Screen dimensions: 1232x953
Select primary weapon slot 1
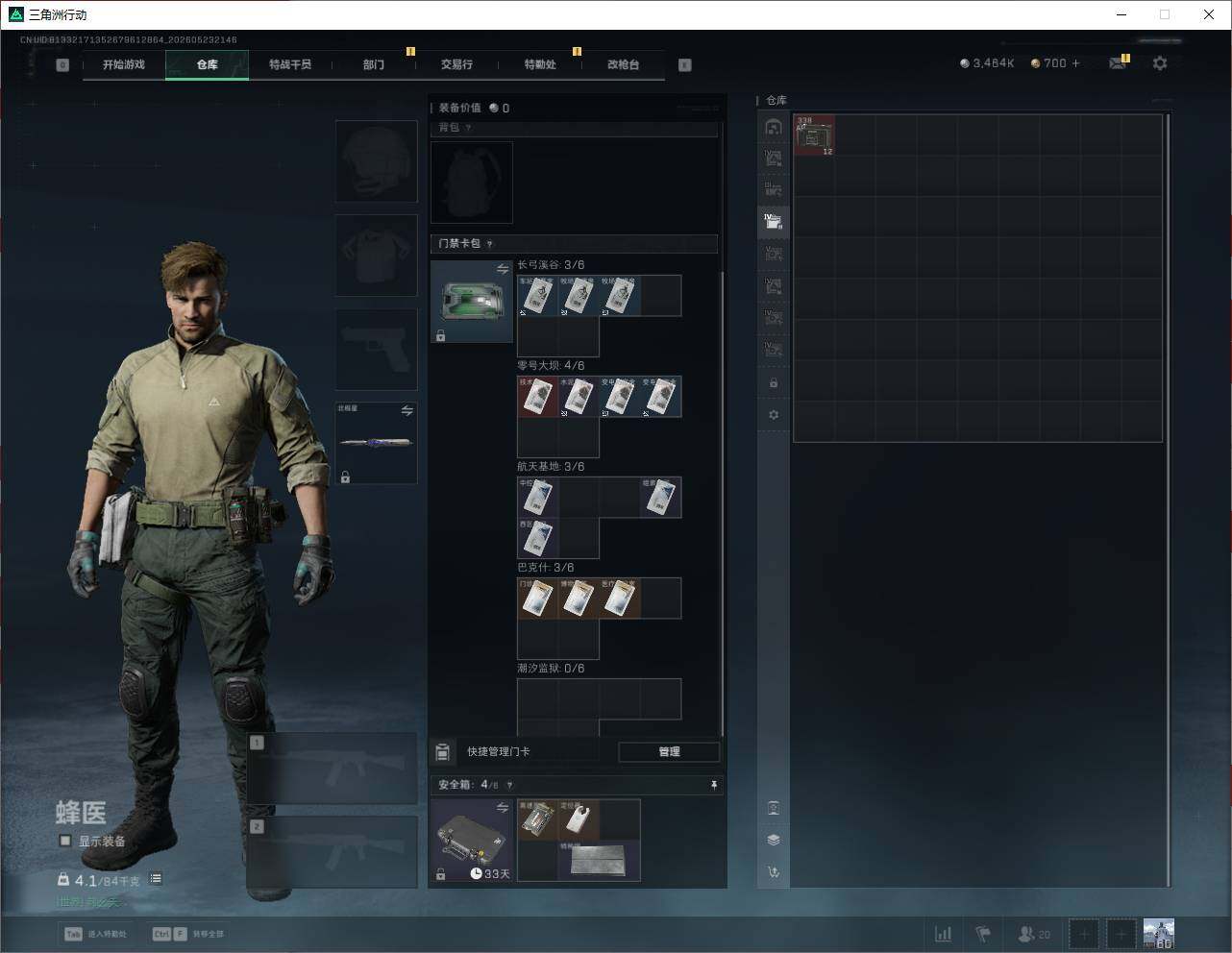tap(333, 769)
